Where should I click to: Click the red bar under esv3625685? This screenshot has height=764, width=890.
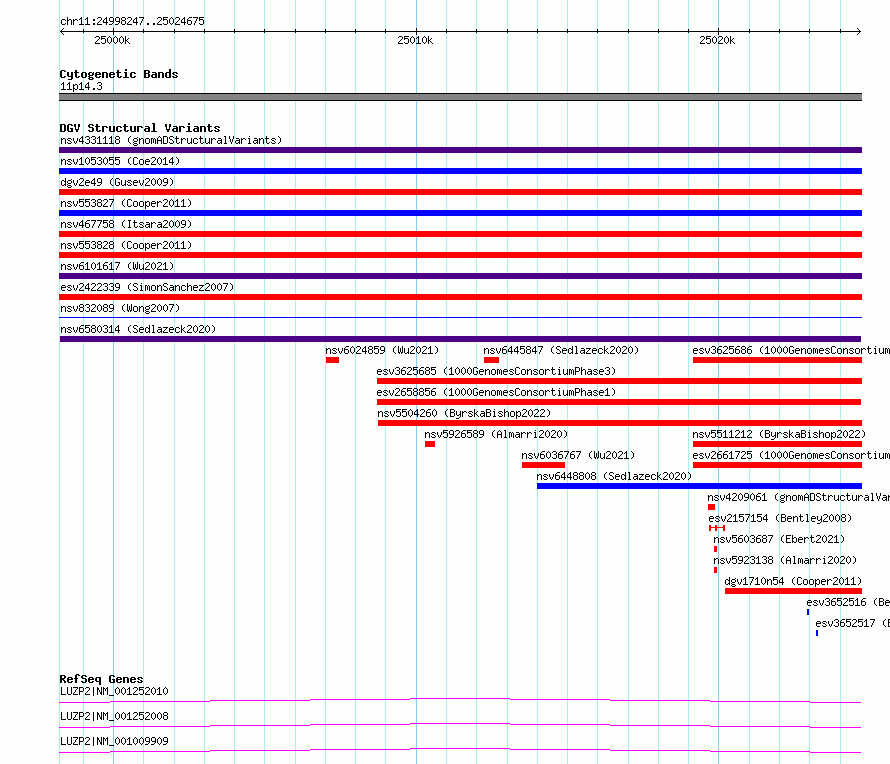[619, 381]
